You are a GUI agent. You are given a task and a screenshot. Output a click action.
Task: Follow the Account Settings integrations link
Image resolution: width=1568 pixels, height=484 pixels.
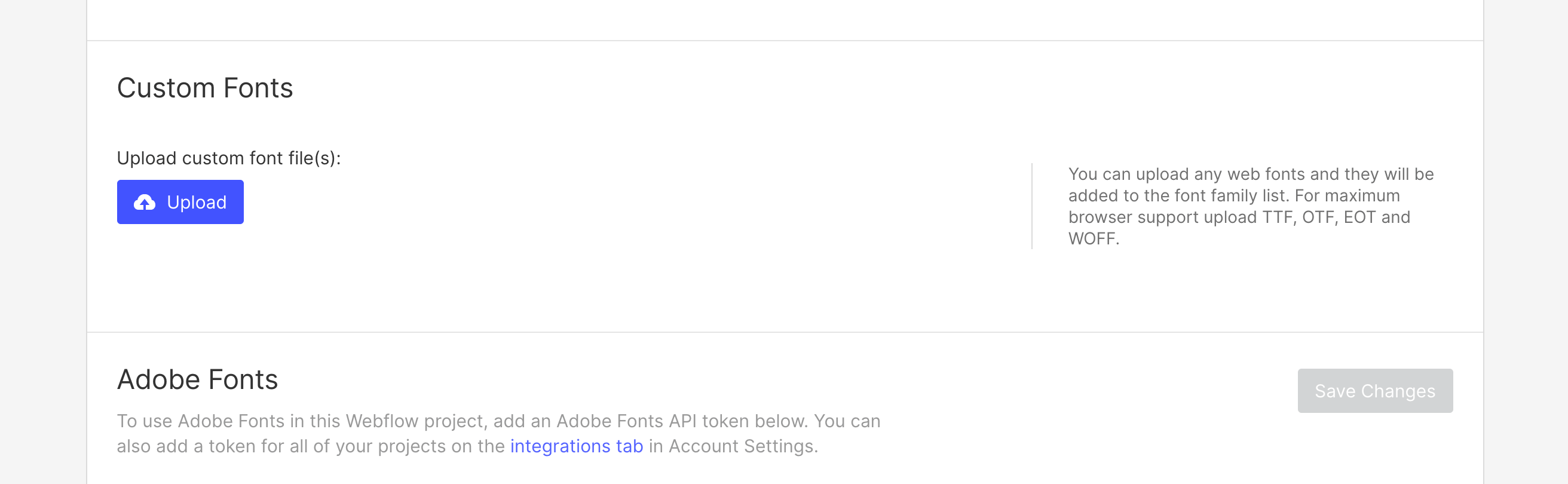tap(576, 446)
